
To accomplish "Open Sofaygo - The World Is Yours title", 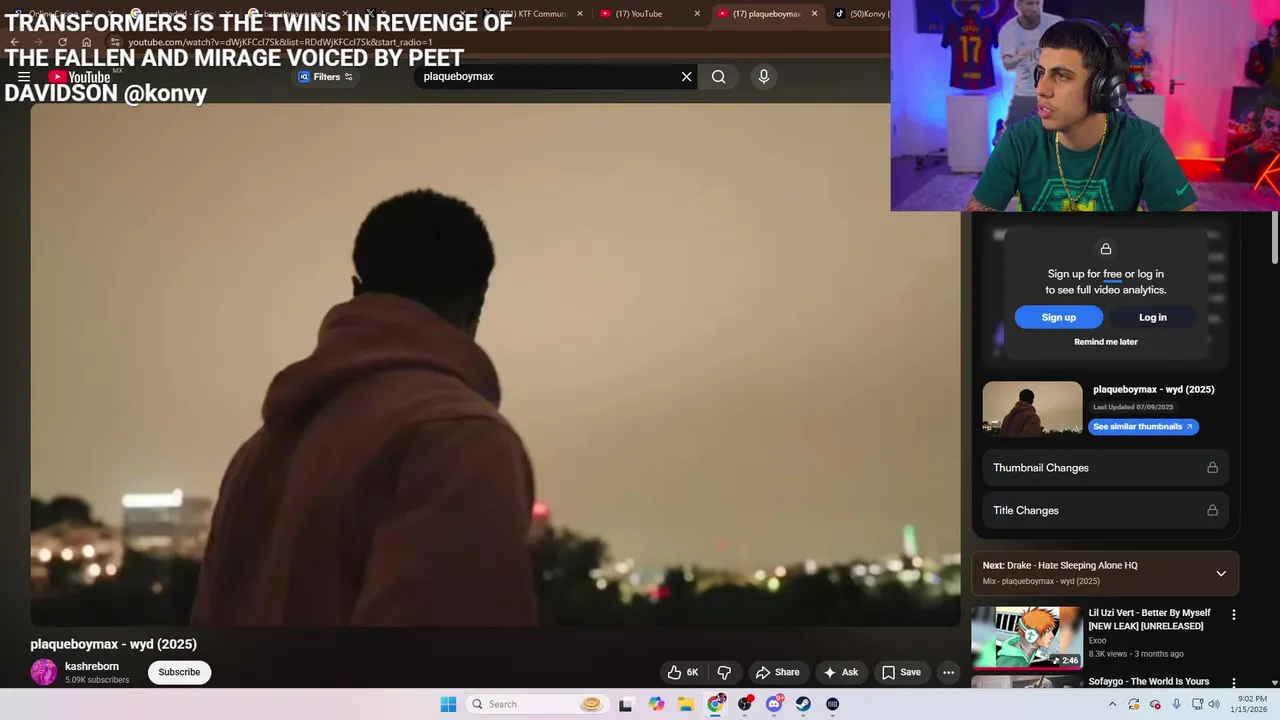I will click(x=1149, y=682).
